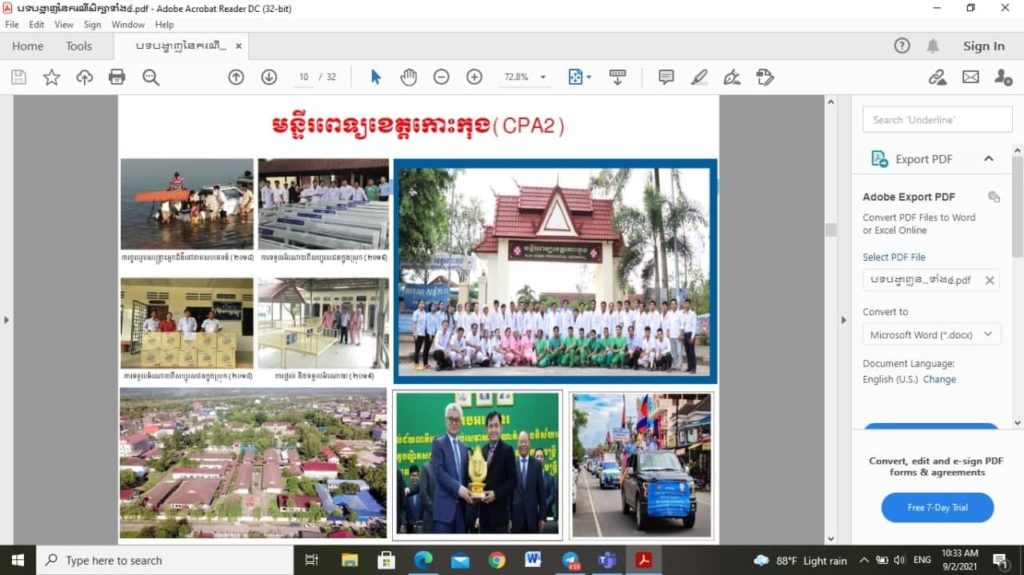Open the Help menu
This screenshot has height=575, width=1024.
165,24
